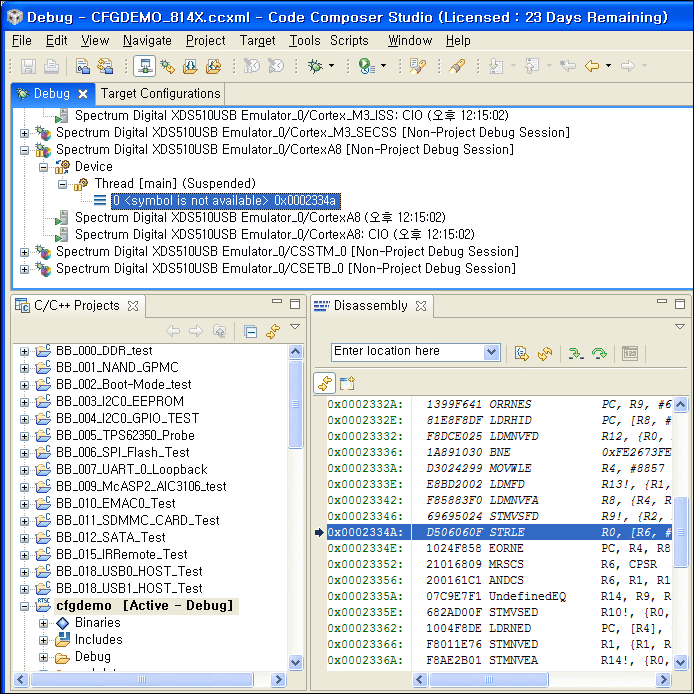Collapse the CortexA8 debug session
The image size is (694, 694).
tap(24, 150)
